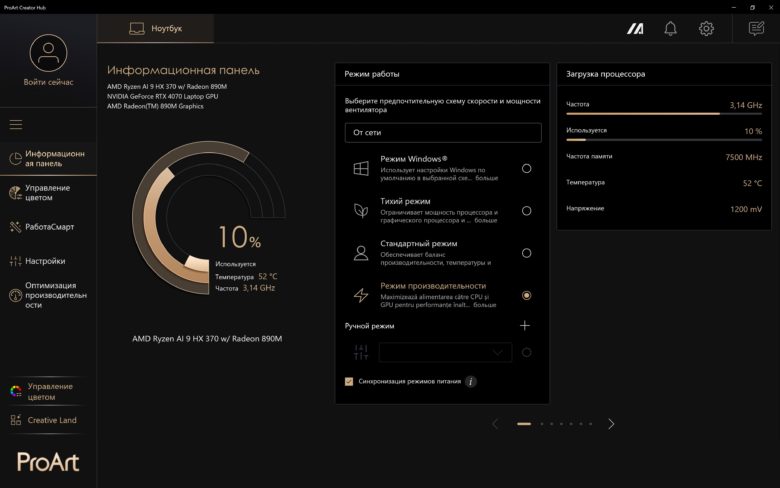The image size is (780, 488).
Task: Expand the manual mode profile dropdown
Action: pos(445,352)
